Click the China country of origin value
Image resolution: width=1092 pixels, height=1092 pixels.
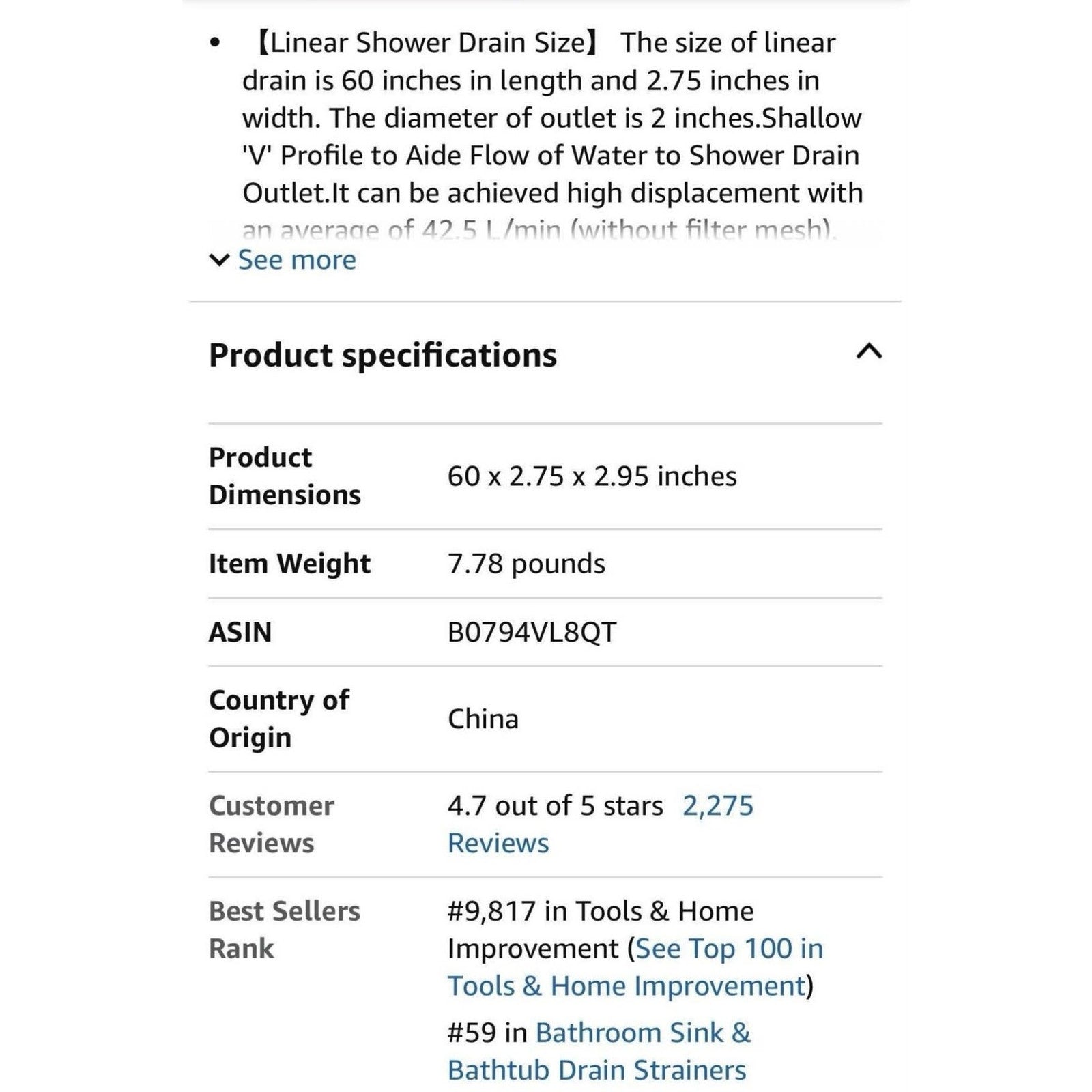483,719
